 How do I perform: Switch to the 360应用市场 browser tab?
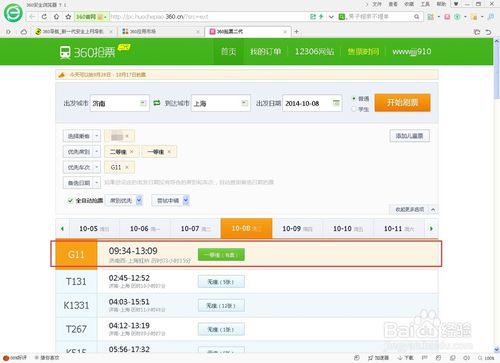161,32
